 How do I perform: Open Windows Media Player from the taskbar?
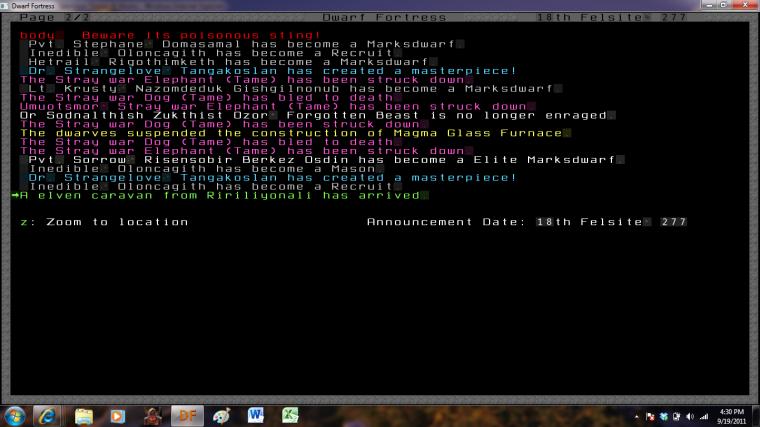tap(117, 416)
